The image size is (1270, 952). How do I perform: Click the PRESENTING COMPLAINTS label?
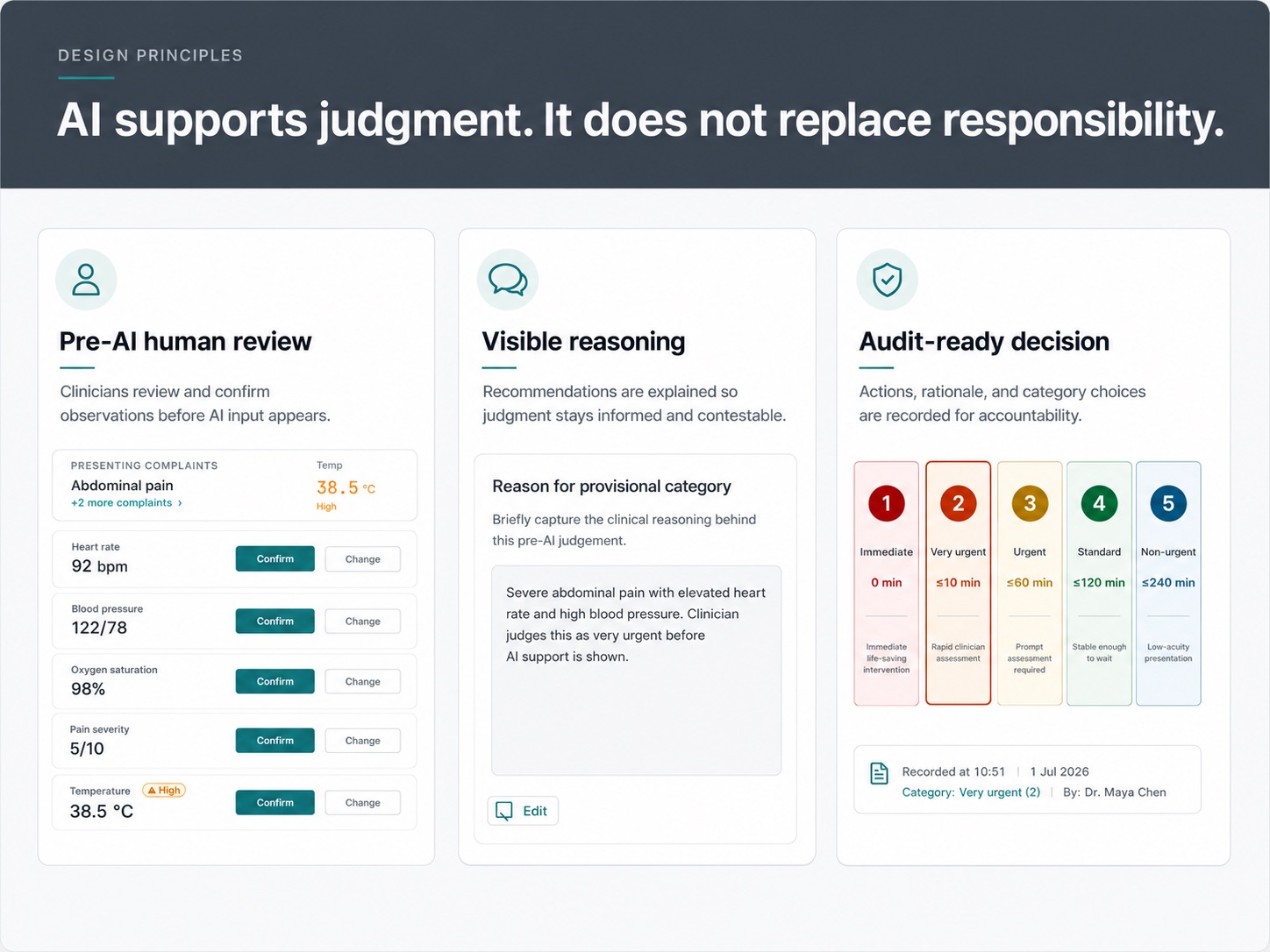pos(144,465)
